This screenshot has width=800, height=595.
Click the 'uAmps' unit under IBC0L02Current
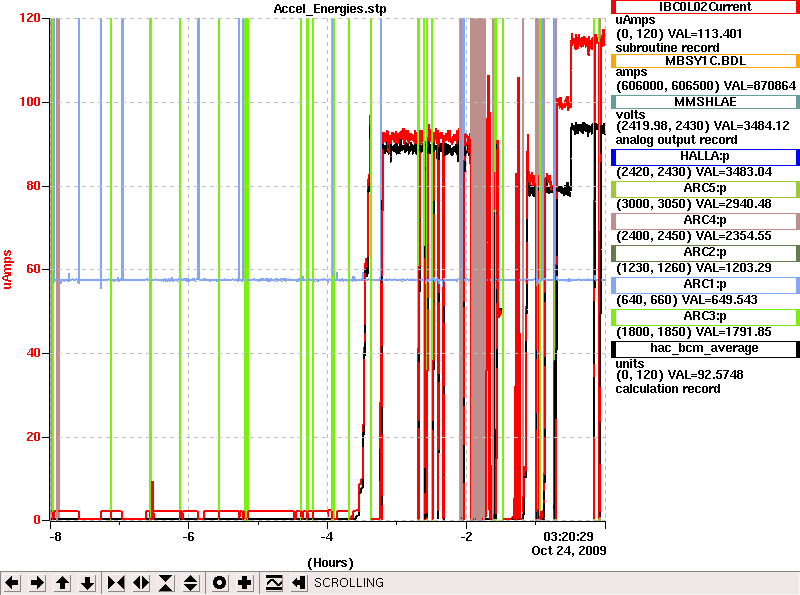[x=635, y=20]
